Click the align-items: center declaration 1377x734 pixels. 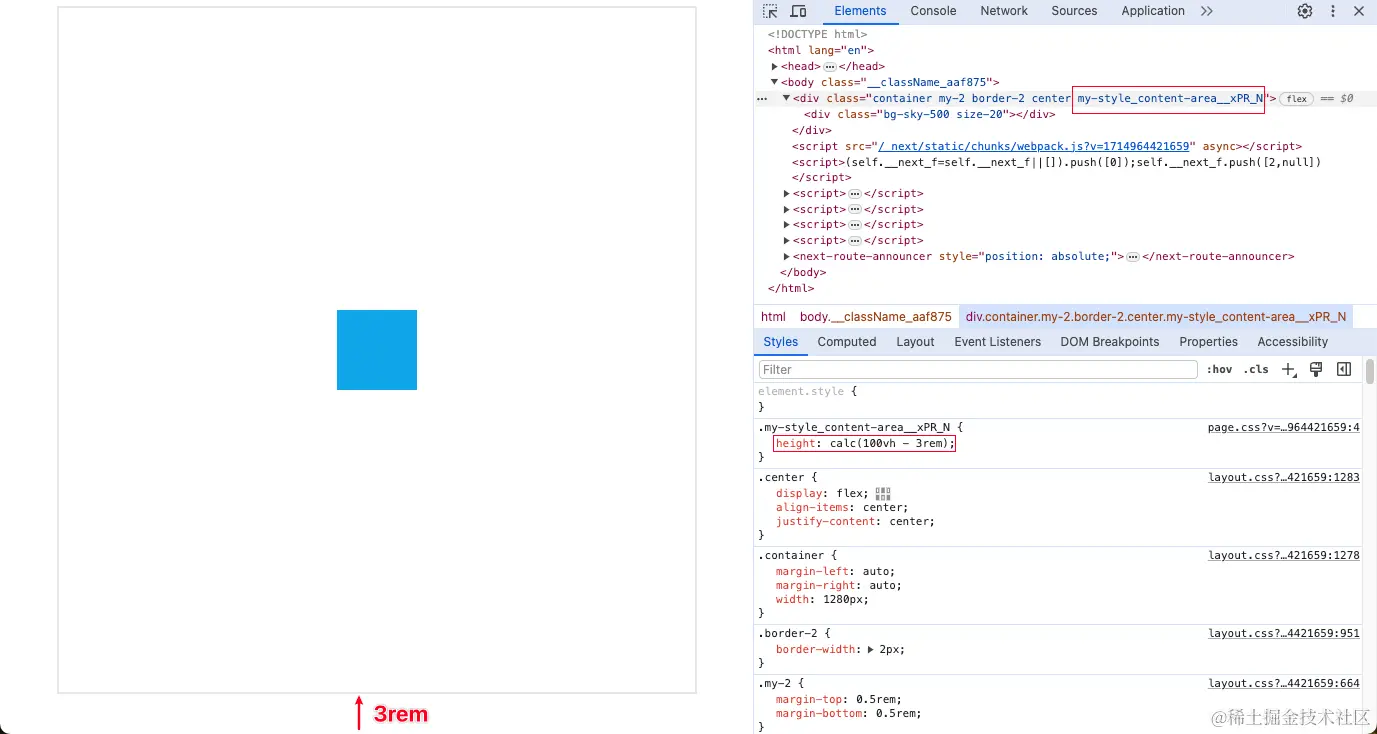coord(841,508)
